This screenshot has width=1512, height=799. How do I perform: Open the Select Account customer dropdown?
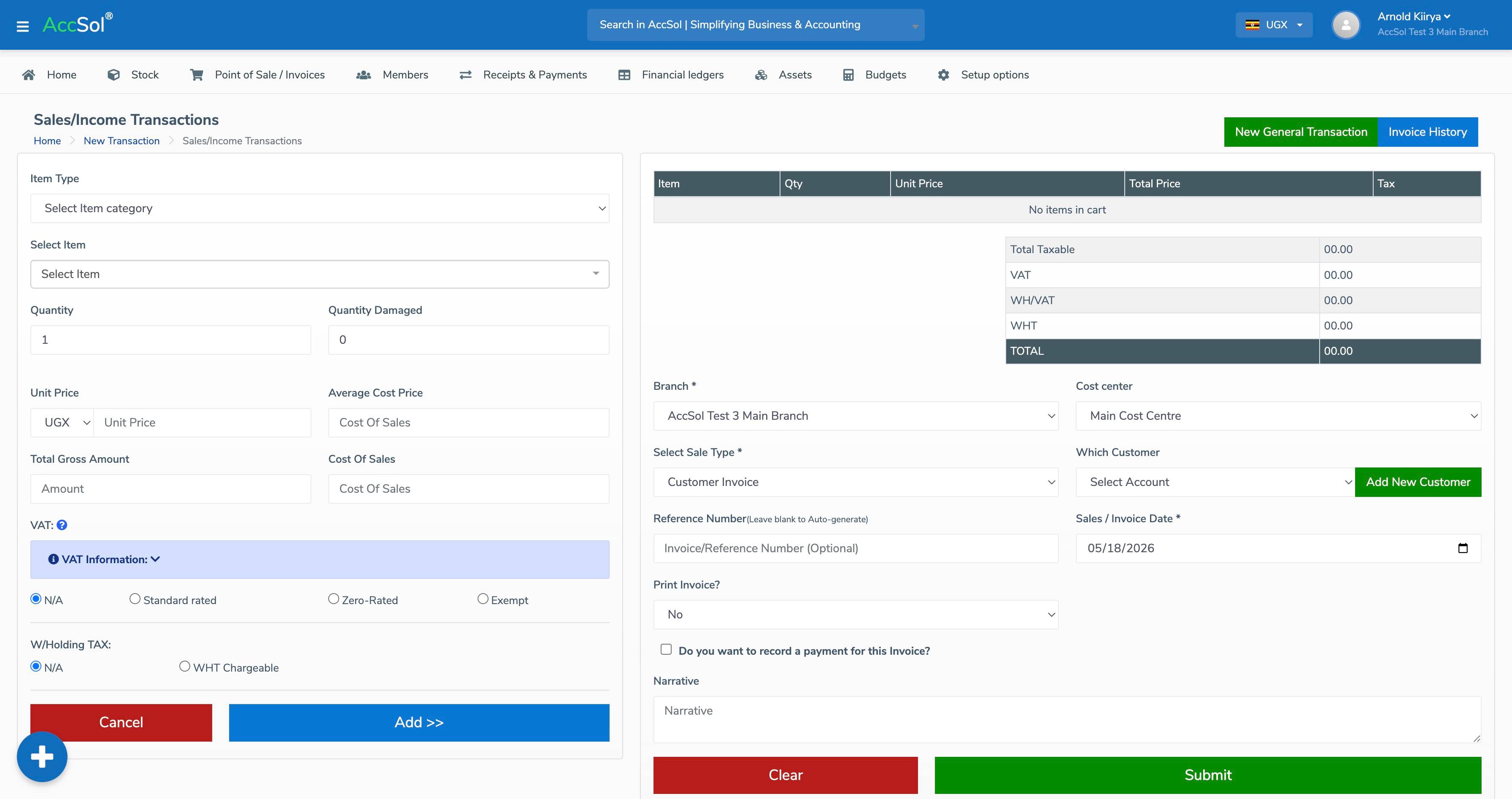coord(1215,482)
